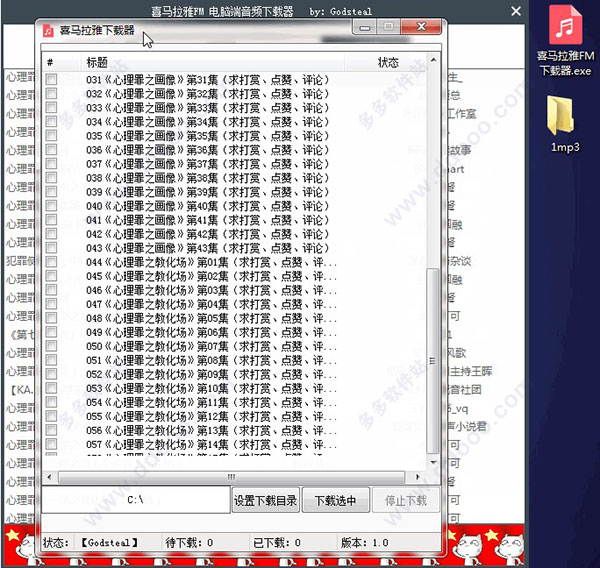Click the 待下载: 0 status entry

click(189, 543)
